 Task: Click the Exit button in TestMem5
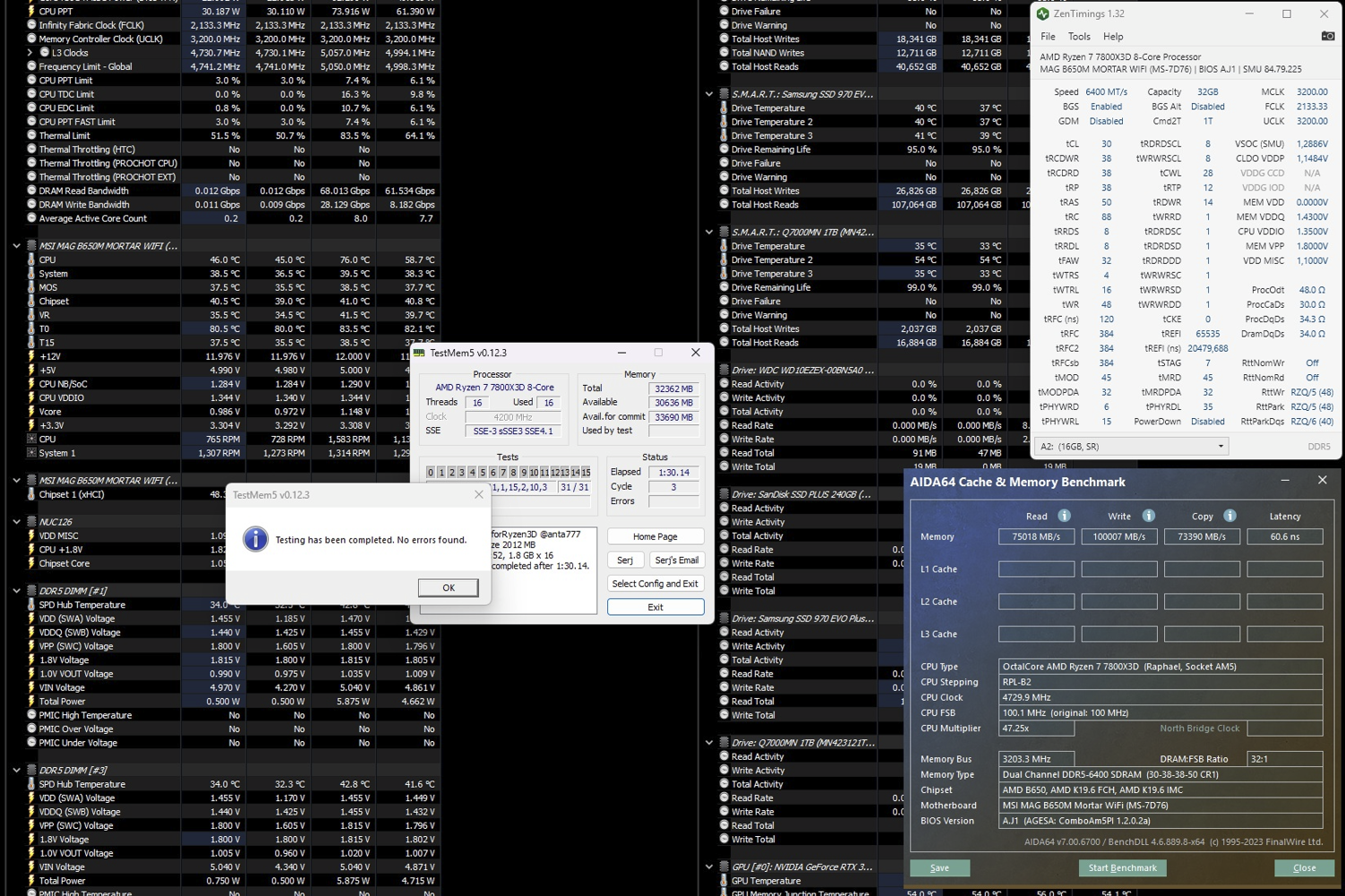point(655,607)
